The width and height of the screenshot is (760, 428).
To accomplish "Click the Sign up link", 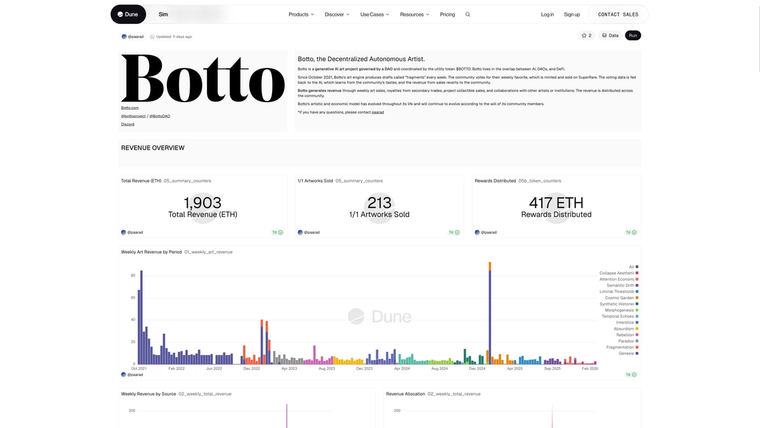I will [572, 15].
